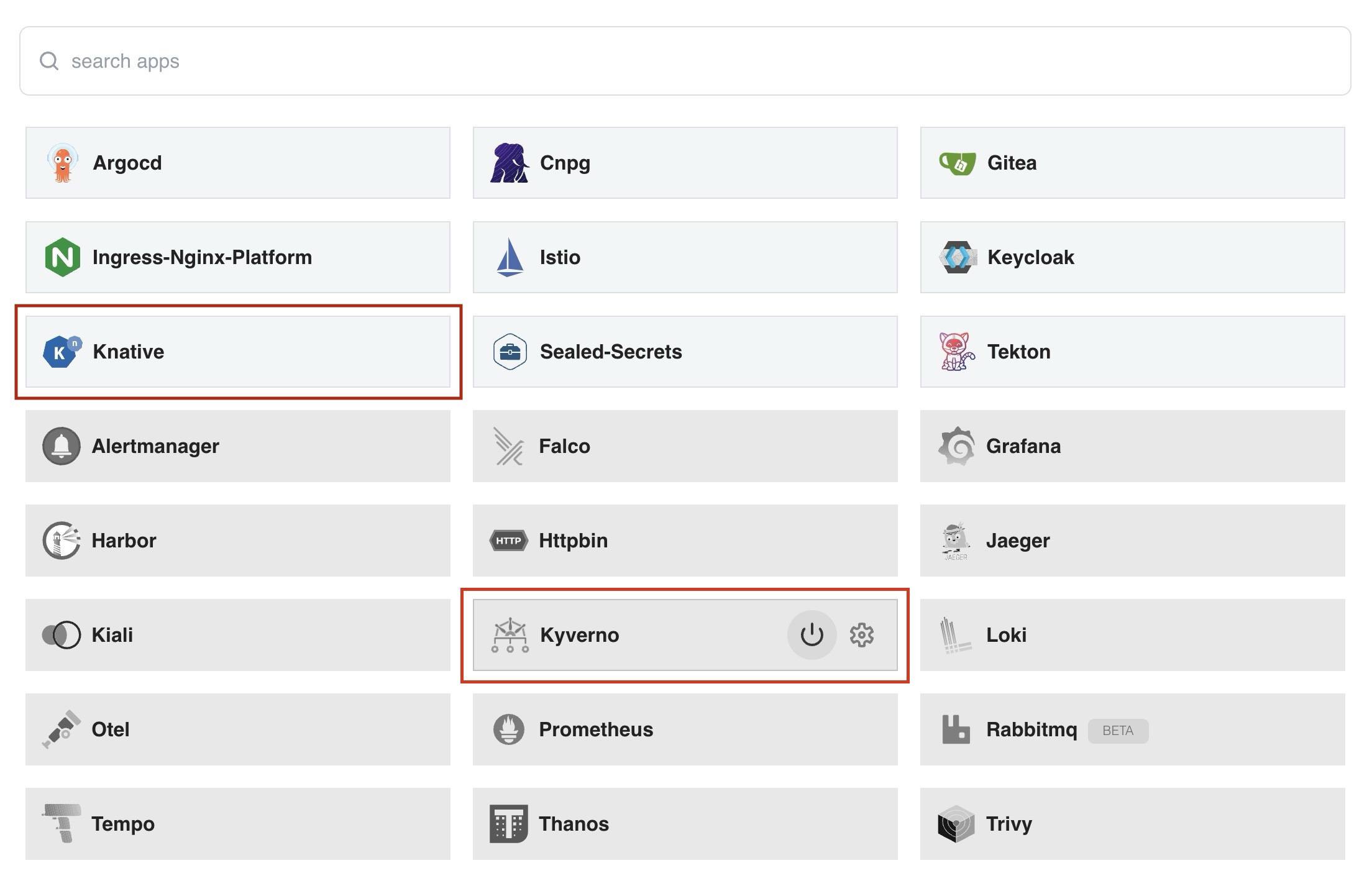Click the Rabbitmq BETA badge

(1117, 731)
